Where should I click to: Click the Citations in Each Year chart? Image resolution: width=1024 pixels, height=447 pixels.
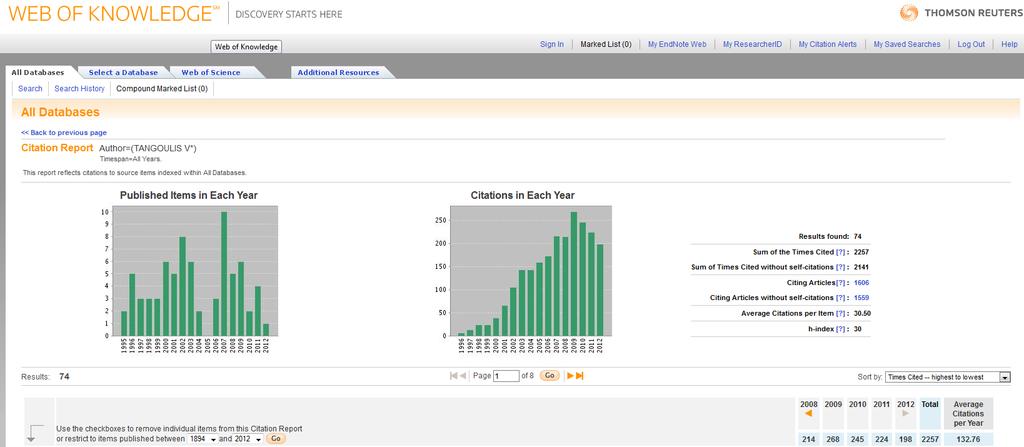pyautogui.click(x=522, y=273)
